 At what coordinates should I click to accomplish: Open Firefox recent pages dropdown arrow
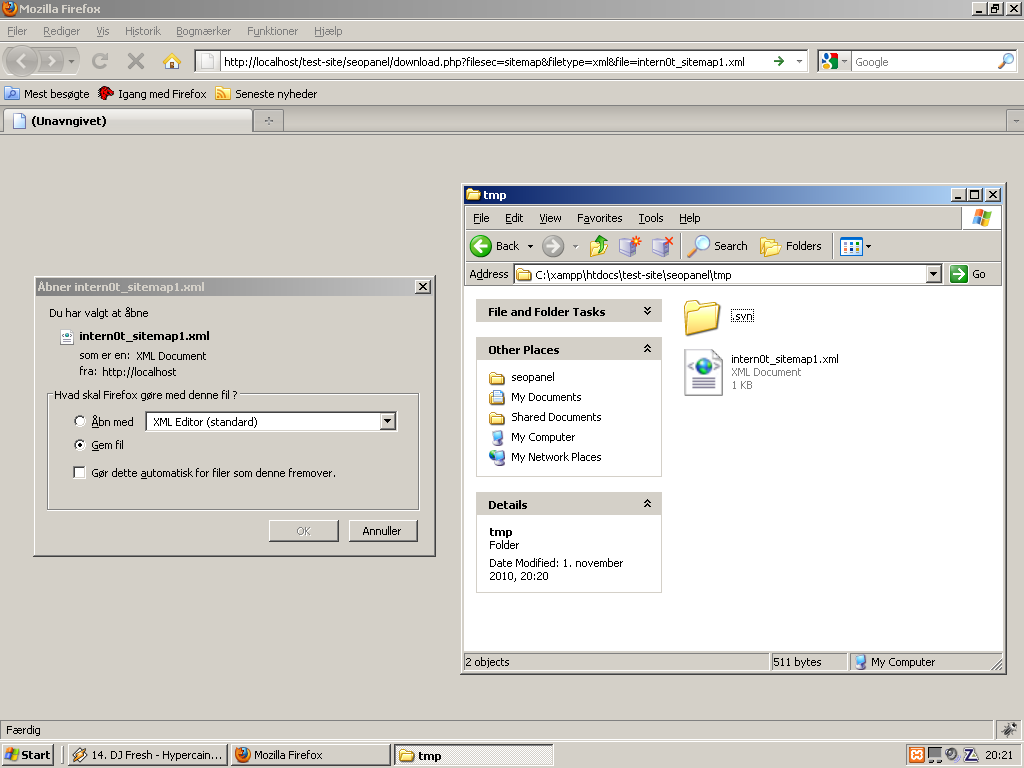pos(71,62)
